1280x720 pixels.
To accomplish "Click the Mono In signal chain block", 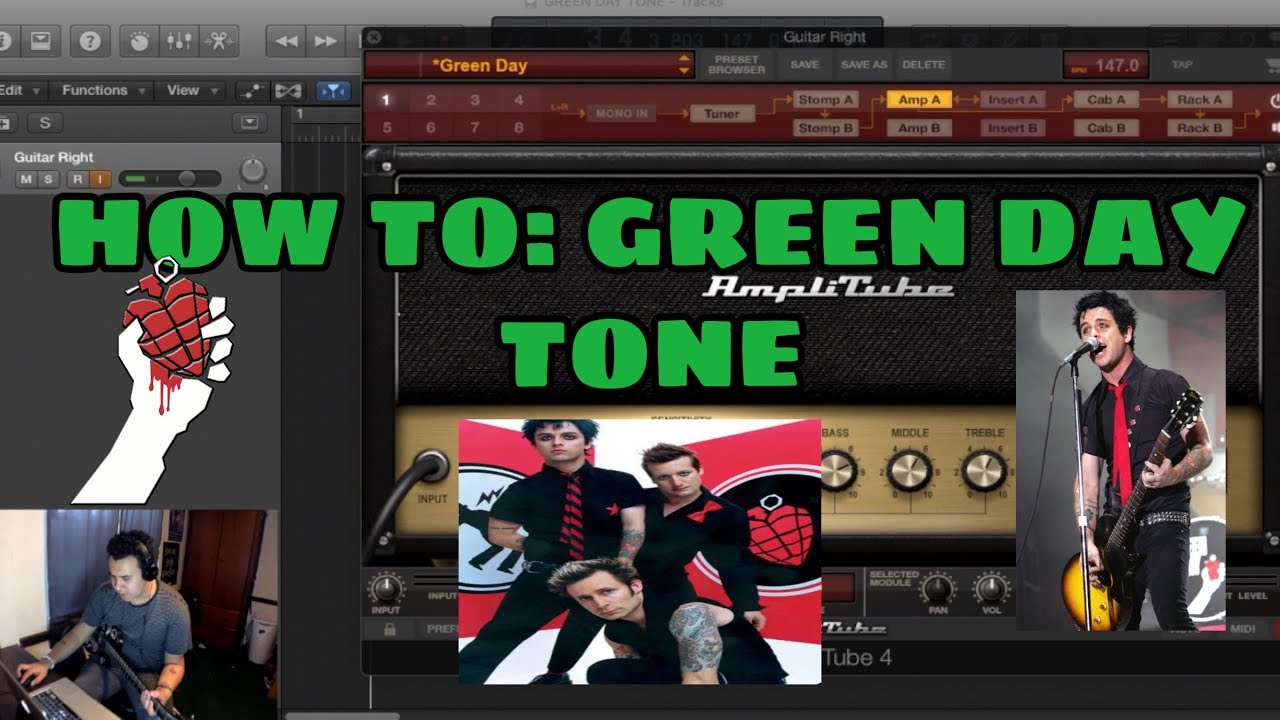I will [621, 114].
